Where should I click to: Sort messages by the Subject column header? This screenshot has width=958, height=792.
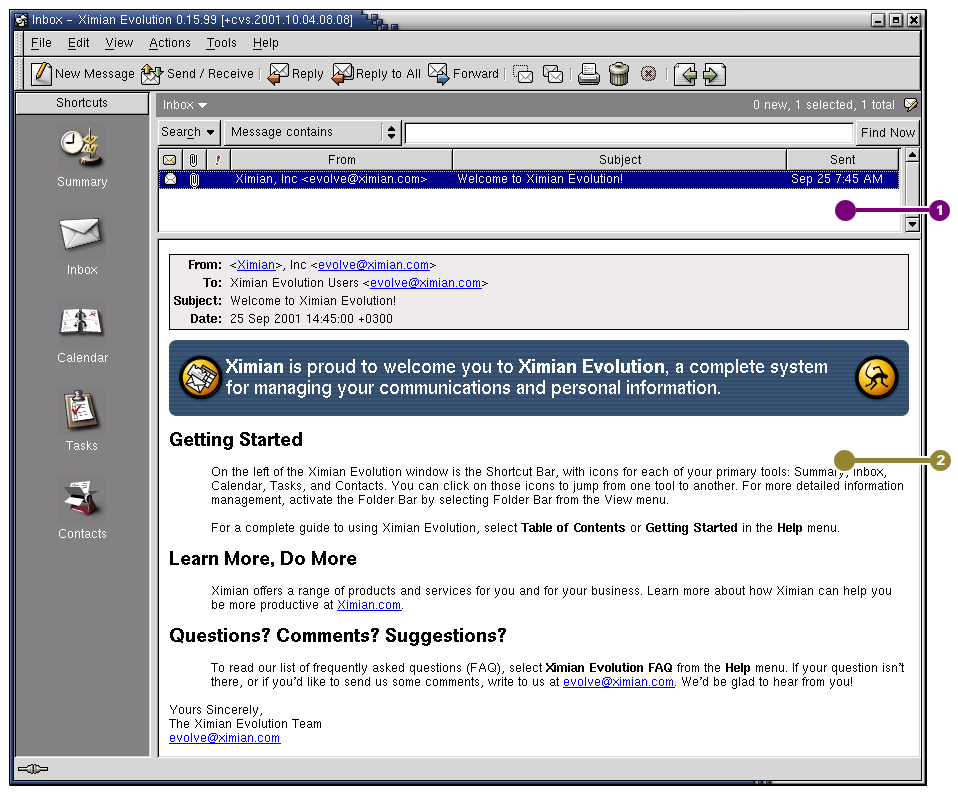tap(620, 160)
